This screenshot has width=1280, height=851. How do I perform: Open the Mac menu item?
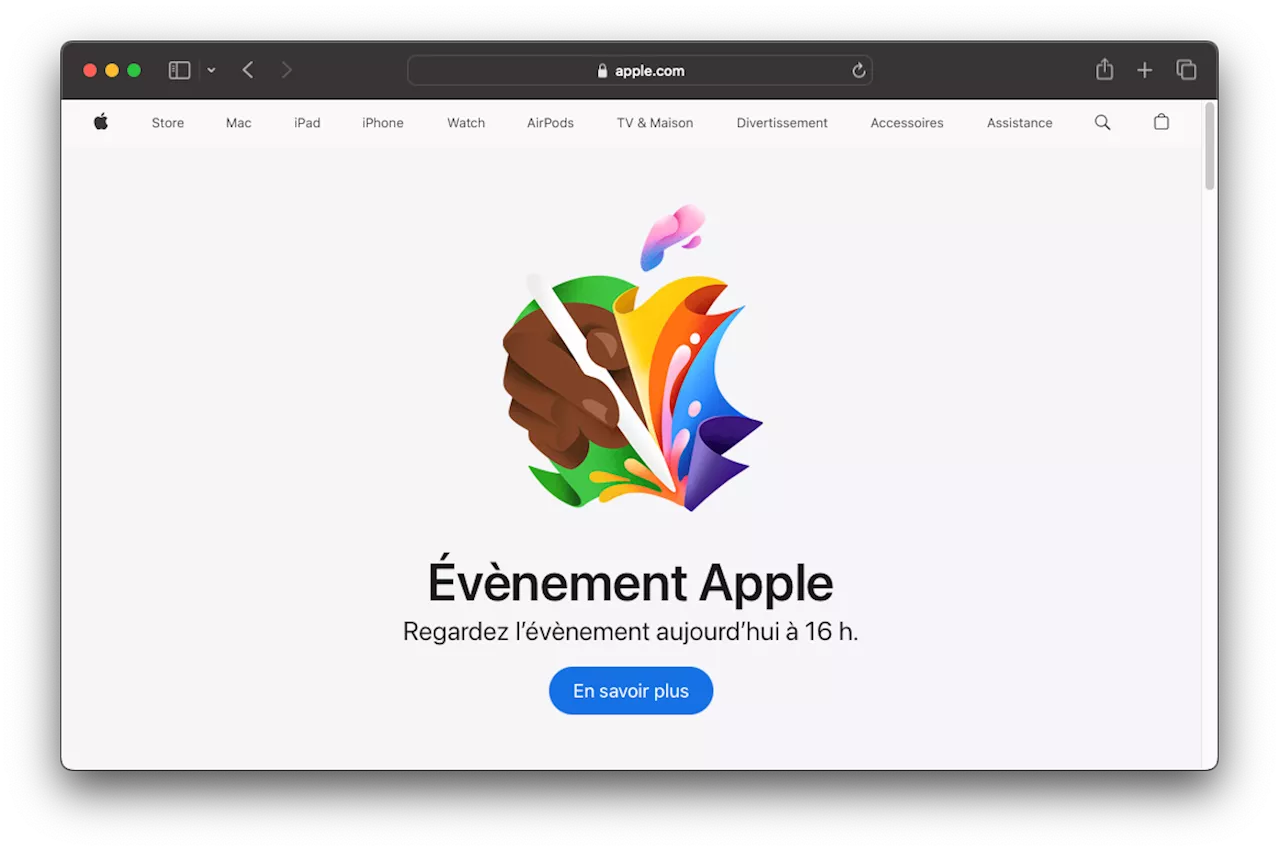click(x=239, y=123)
